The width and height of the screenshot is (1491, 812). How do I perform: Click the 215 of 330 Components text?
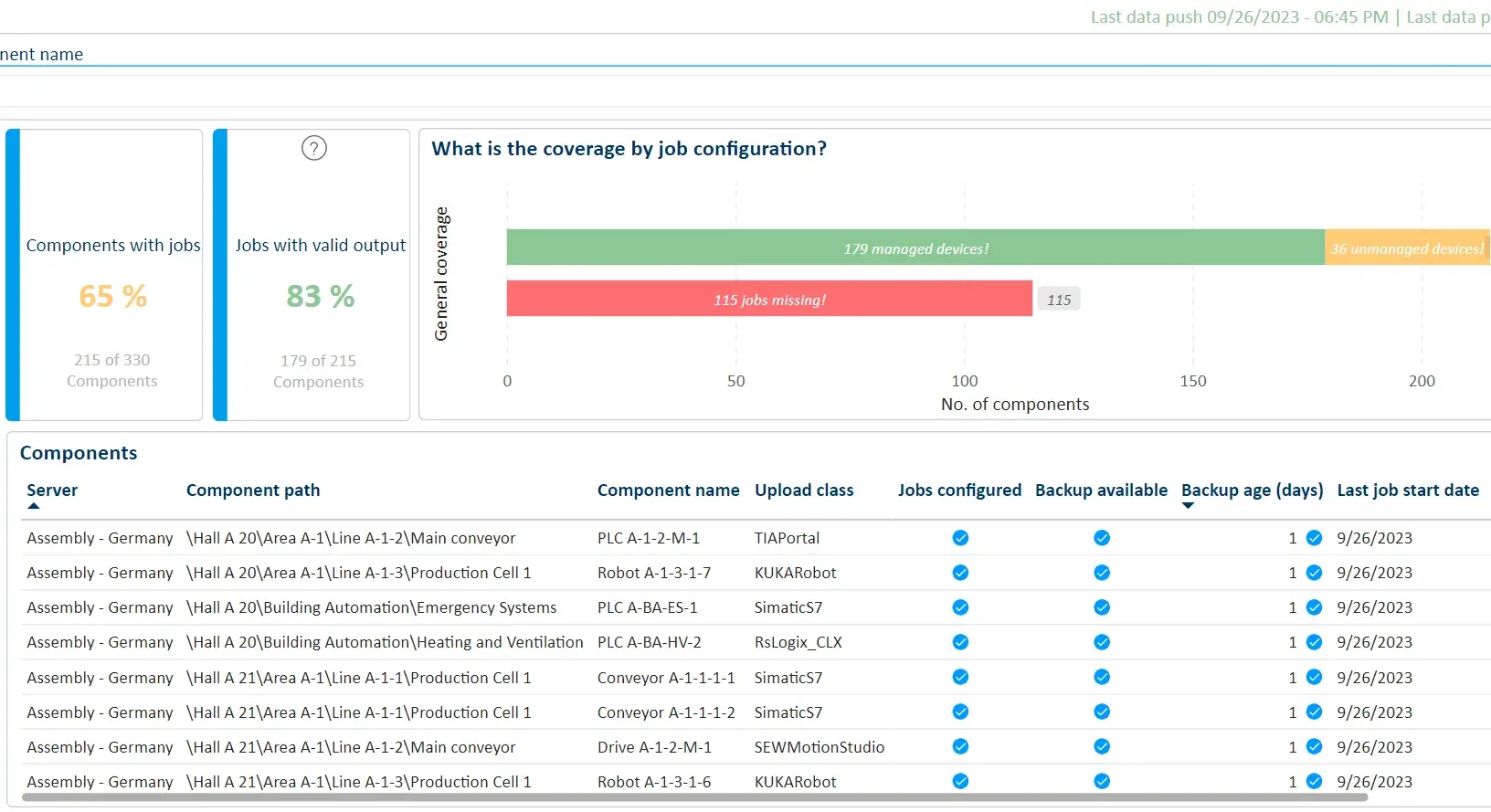[x=111, y=370]
